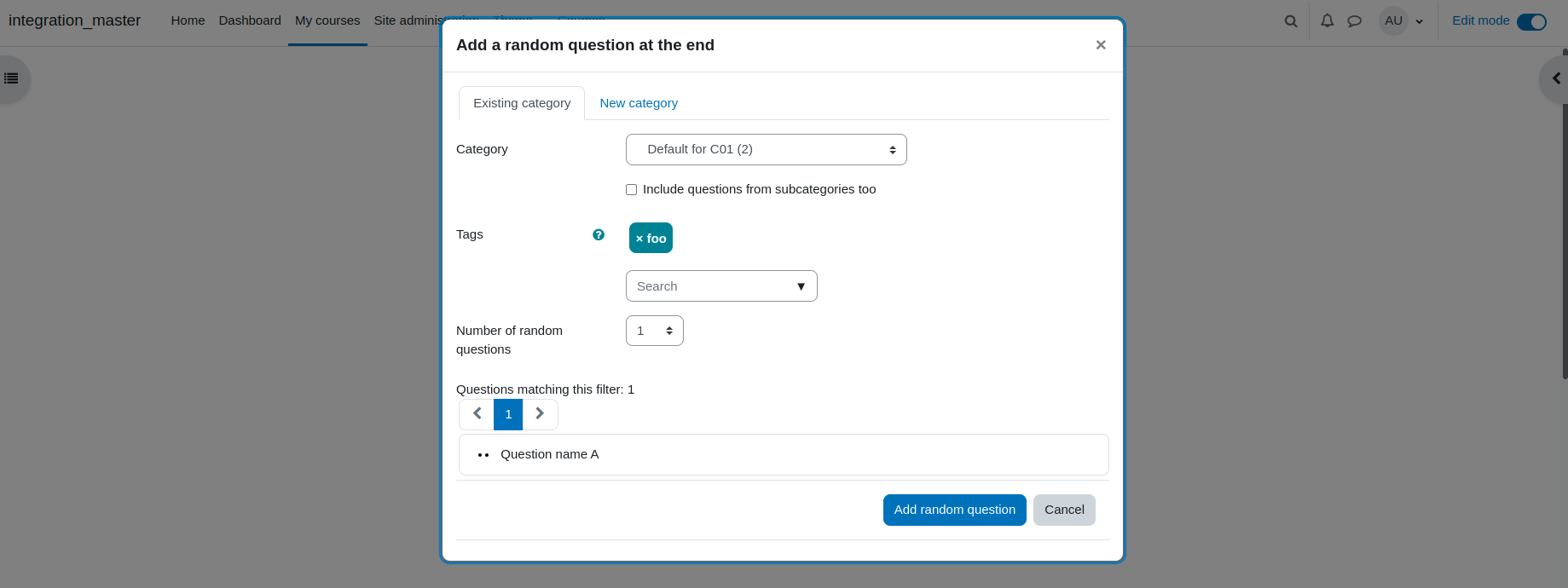This screenshot has width=1568, height=588.
Task: Open the AU user menu
Action: tap(1402, 21)
